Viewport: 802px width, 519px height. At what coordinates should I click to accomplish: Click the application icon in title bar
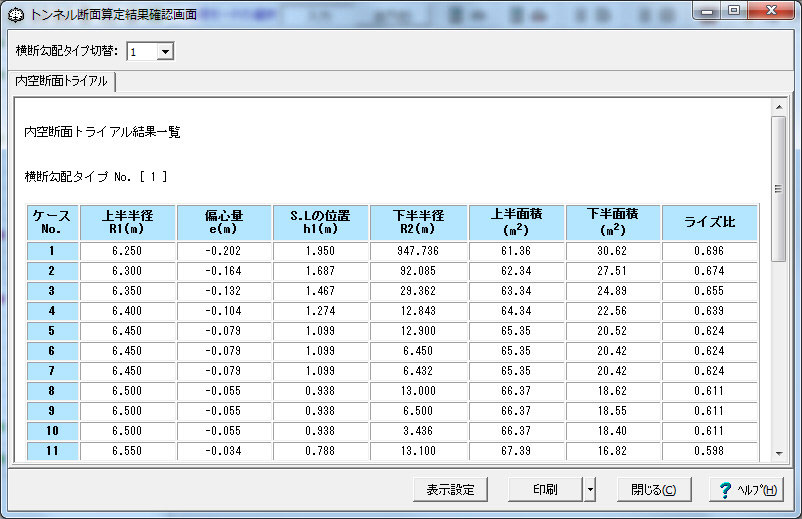[16, 15]
